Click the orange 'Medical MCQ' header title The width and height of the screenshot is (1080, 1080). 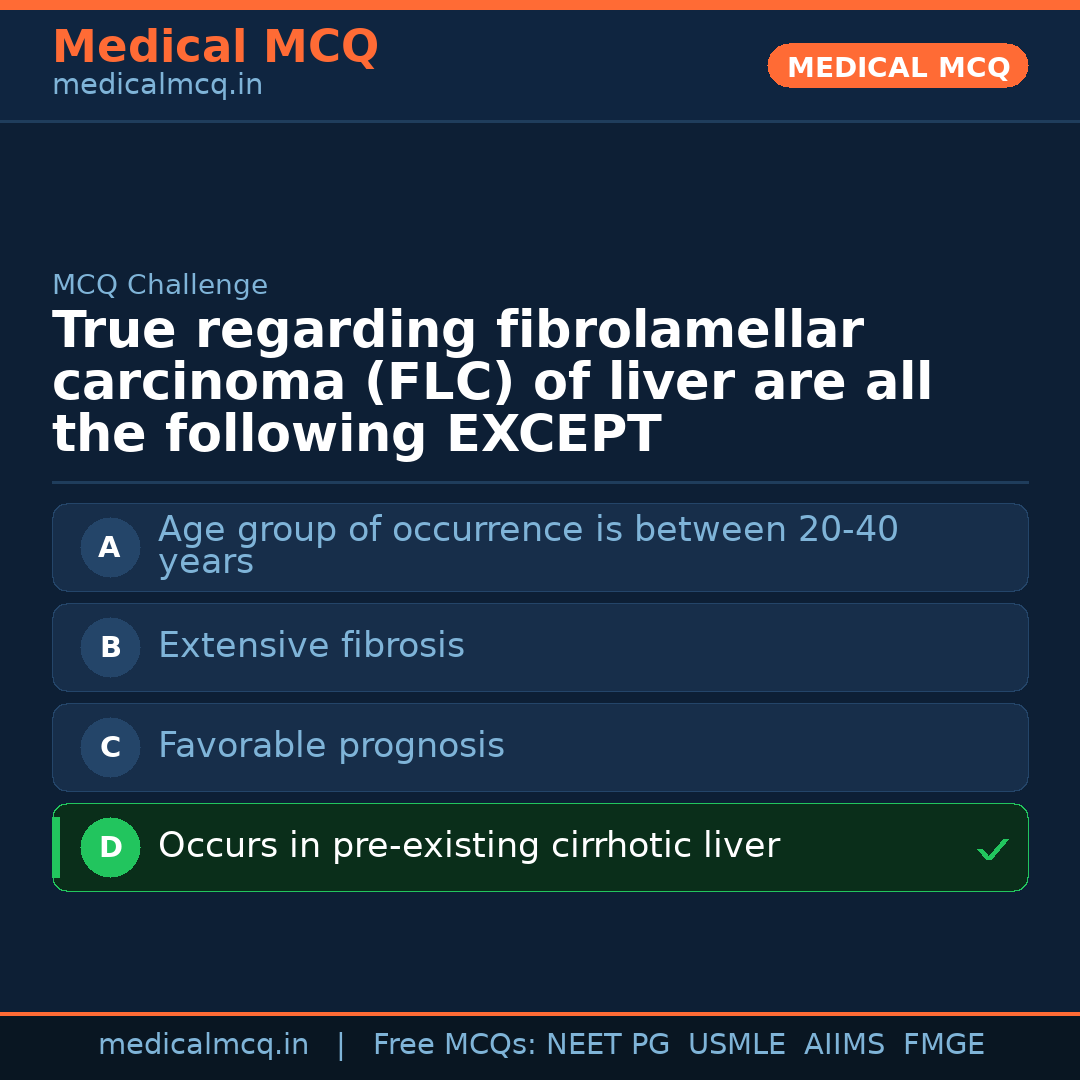click(x=215, y=47)
